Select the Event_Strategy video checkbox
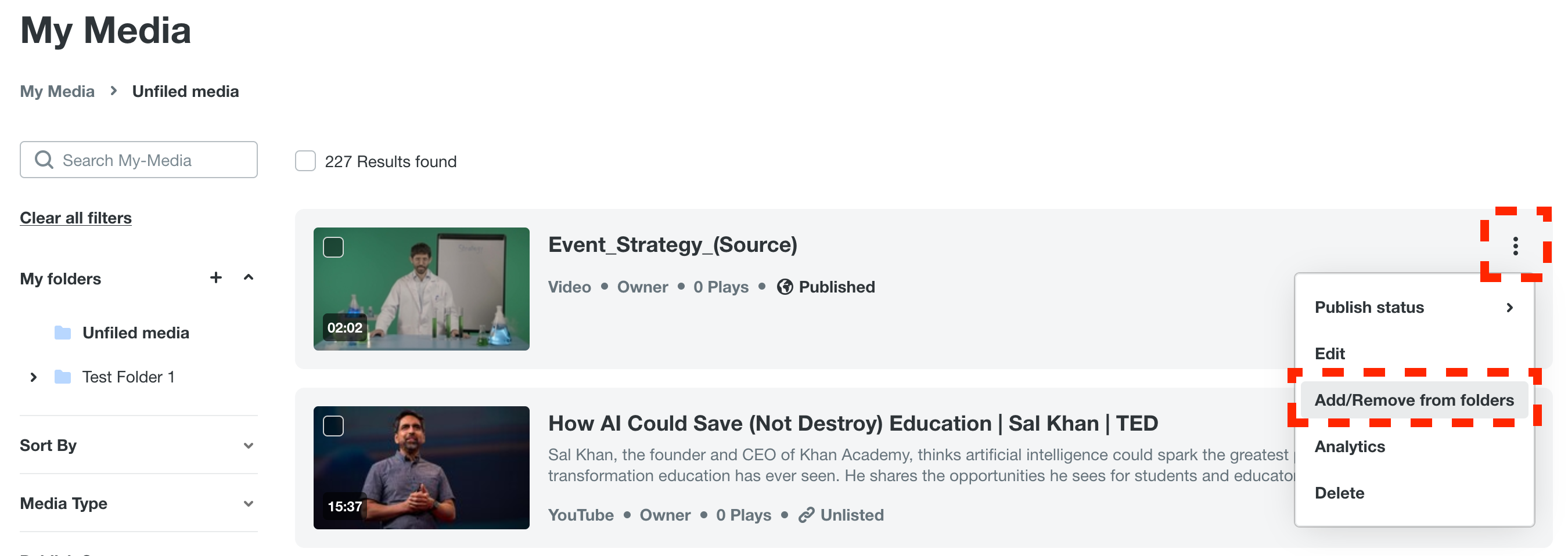 click(333, 248)
